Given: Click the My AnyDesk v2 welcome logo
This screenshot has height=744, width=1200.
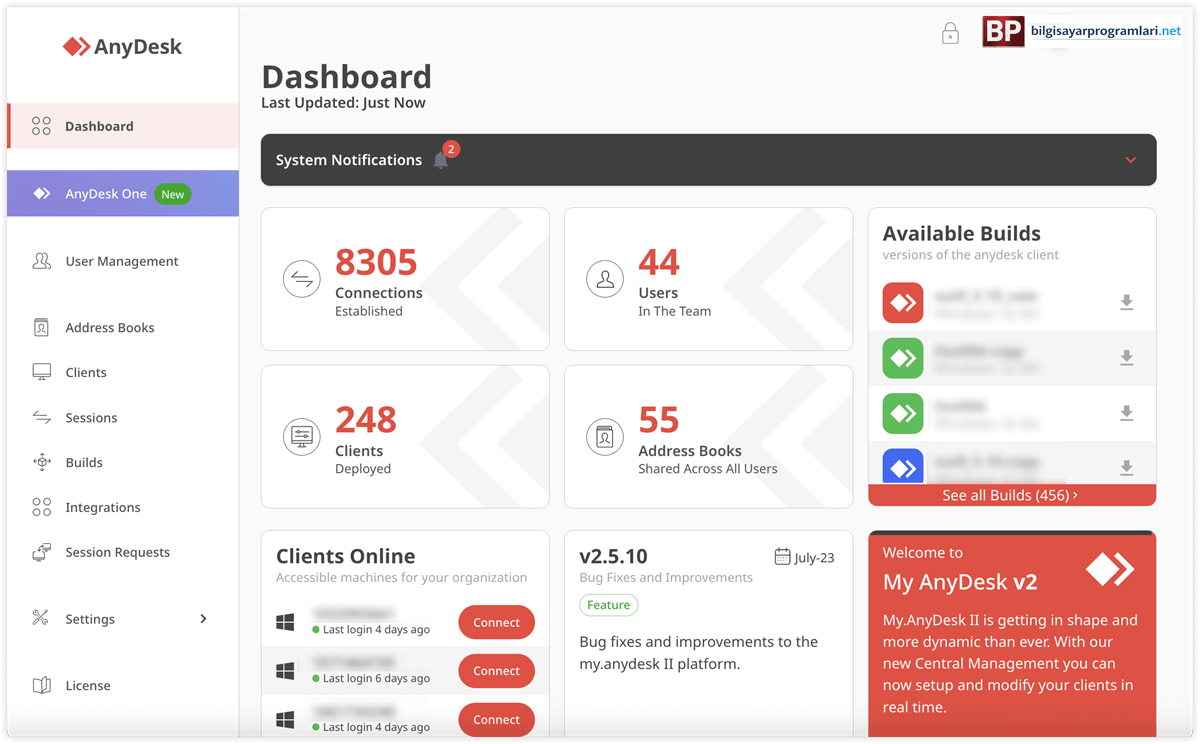Looking at the screenshot, I should [1110, 569].
